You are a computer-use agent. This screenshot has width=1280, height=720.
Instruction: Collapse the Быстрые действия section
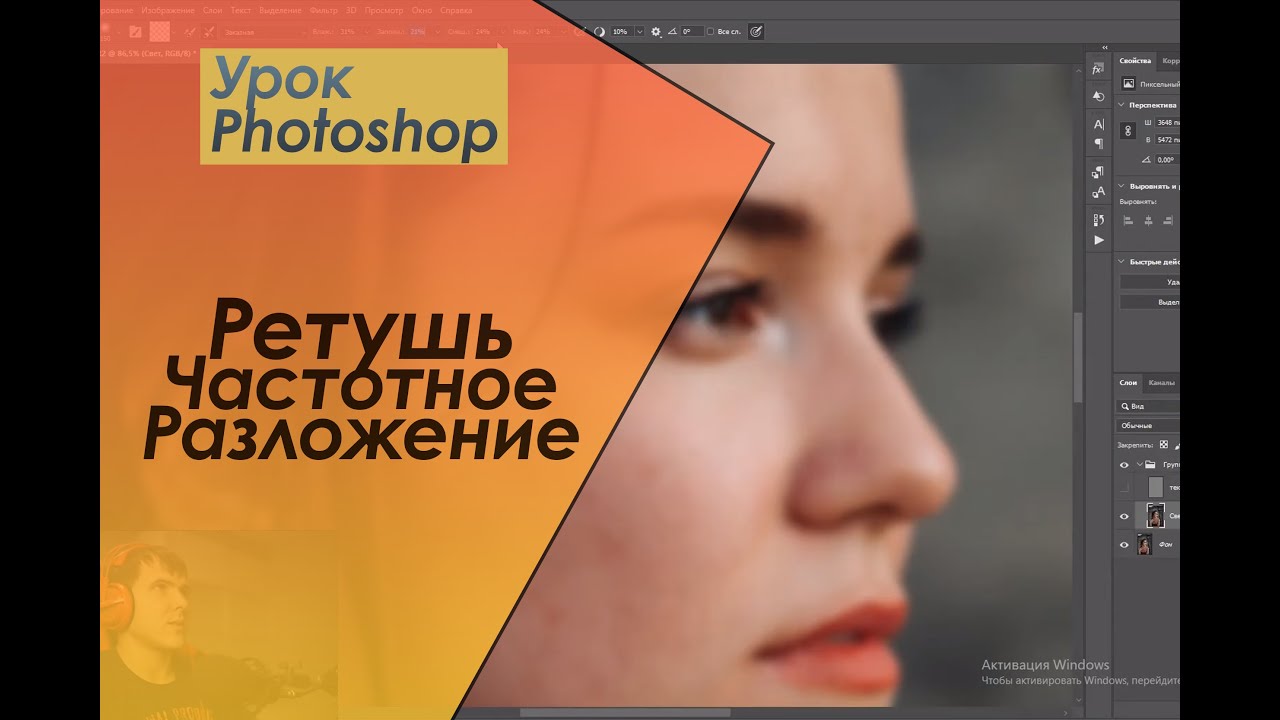point(1121,262)
